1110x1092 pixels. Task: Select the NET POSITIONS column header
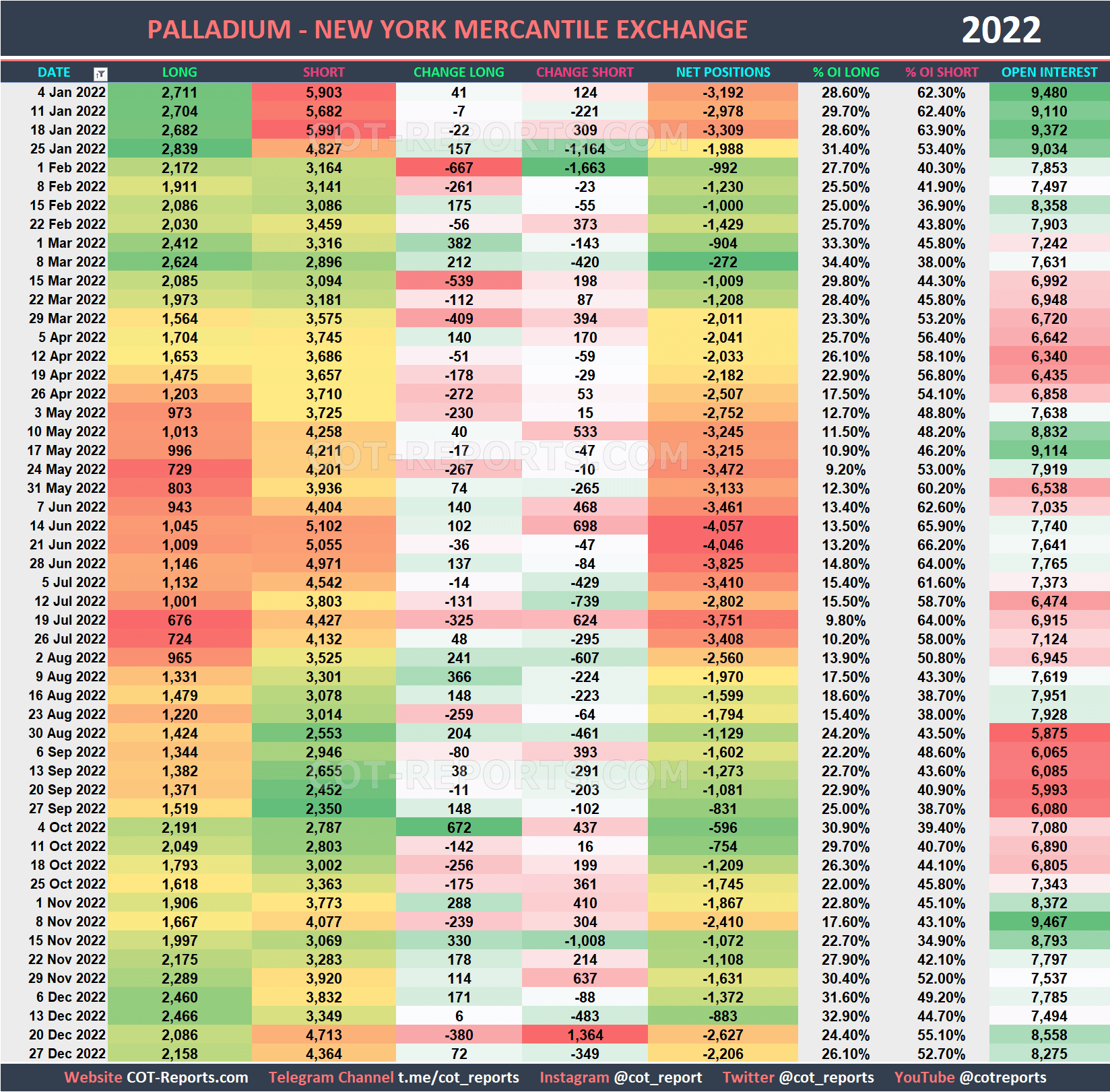(721, 72)
